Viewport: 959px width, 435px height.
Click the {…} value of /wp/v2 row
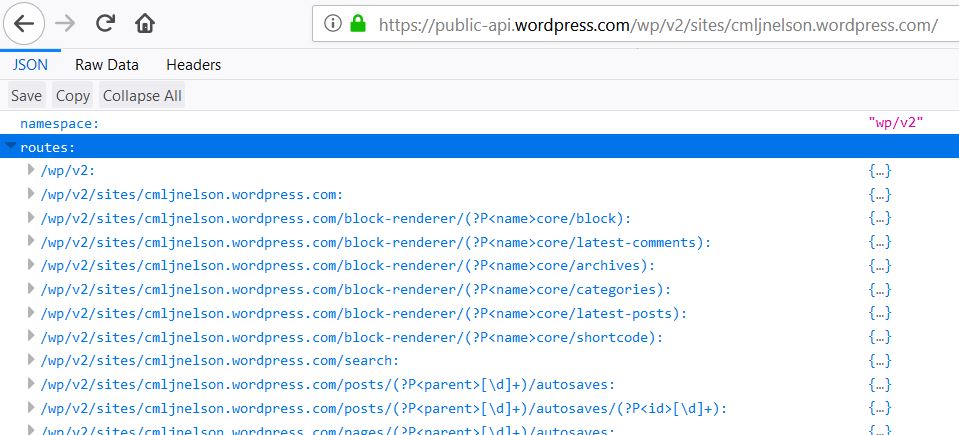880,171
